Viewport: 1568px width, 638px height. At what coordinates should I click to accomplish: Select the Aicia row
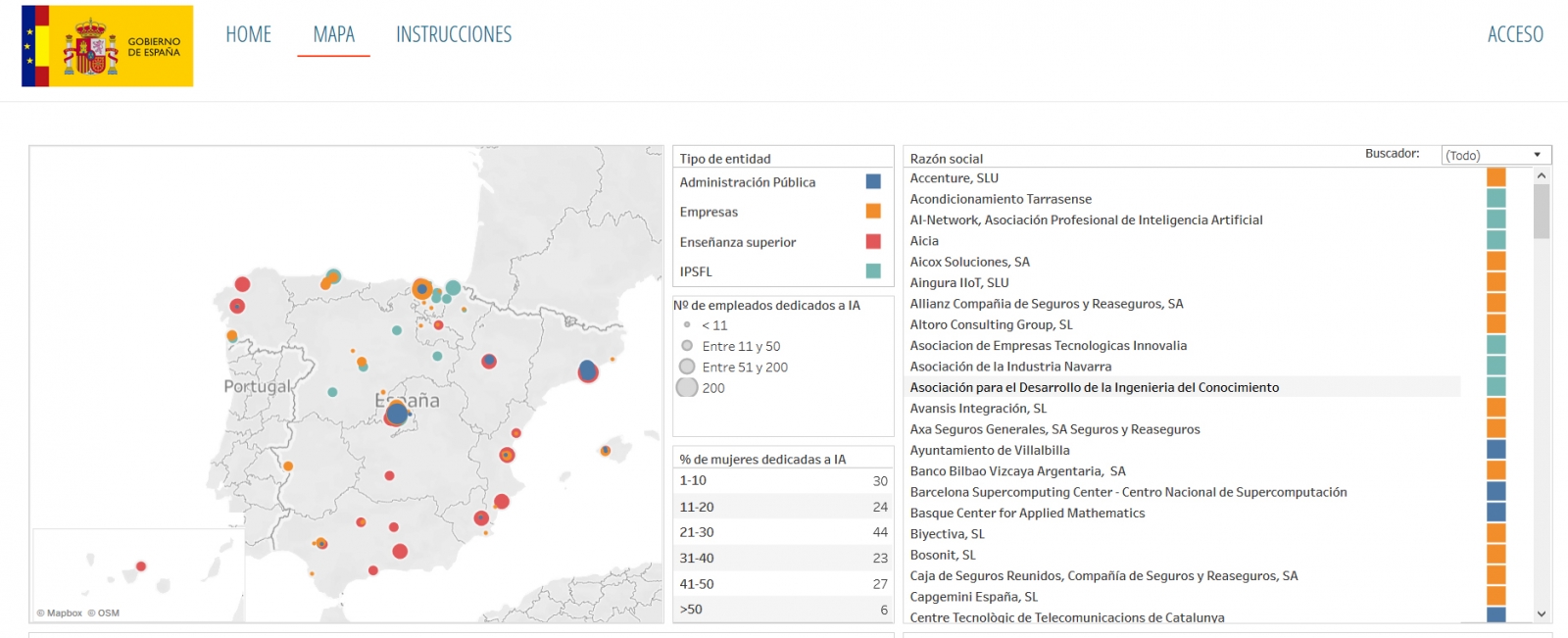click(x=924, y=241)
